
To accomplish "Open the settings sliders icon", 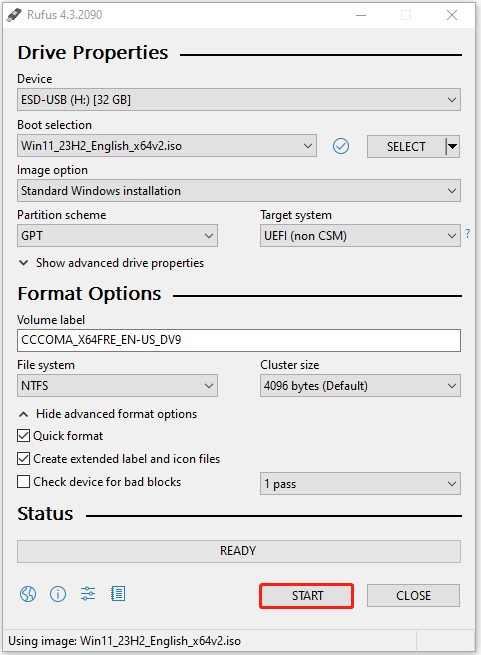I will (x=88, y=594).
